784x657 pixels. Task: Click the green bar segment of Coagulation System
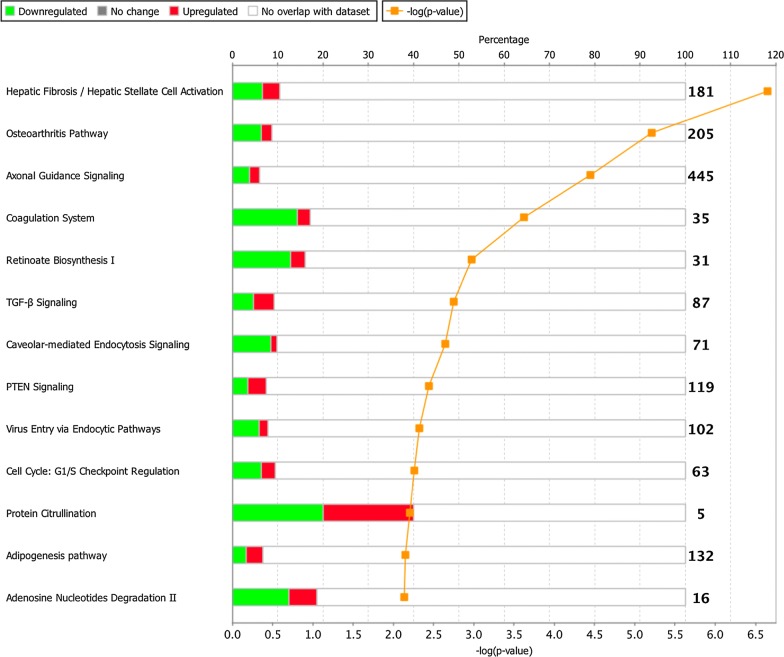(265, 218)
